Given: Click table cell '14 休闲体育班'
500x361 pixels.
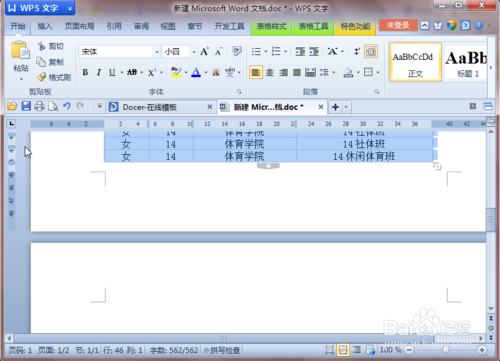Looking at the screenshot, I should [364, 156].
